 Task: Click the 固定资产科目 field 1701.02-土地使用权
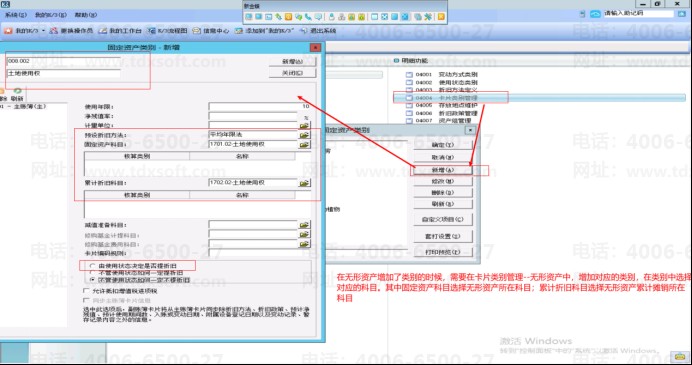254,144
